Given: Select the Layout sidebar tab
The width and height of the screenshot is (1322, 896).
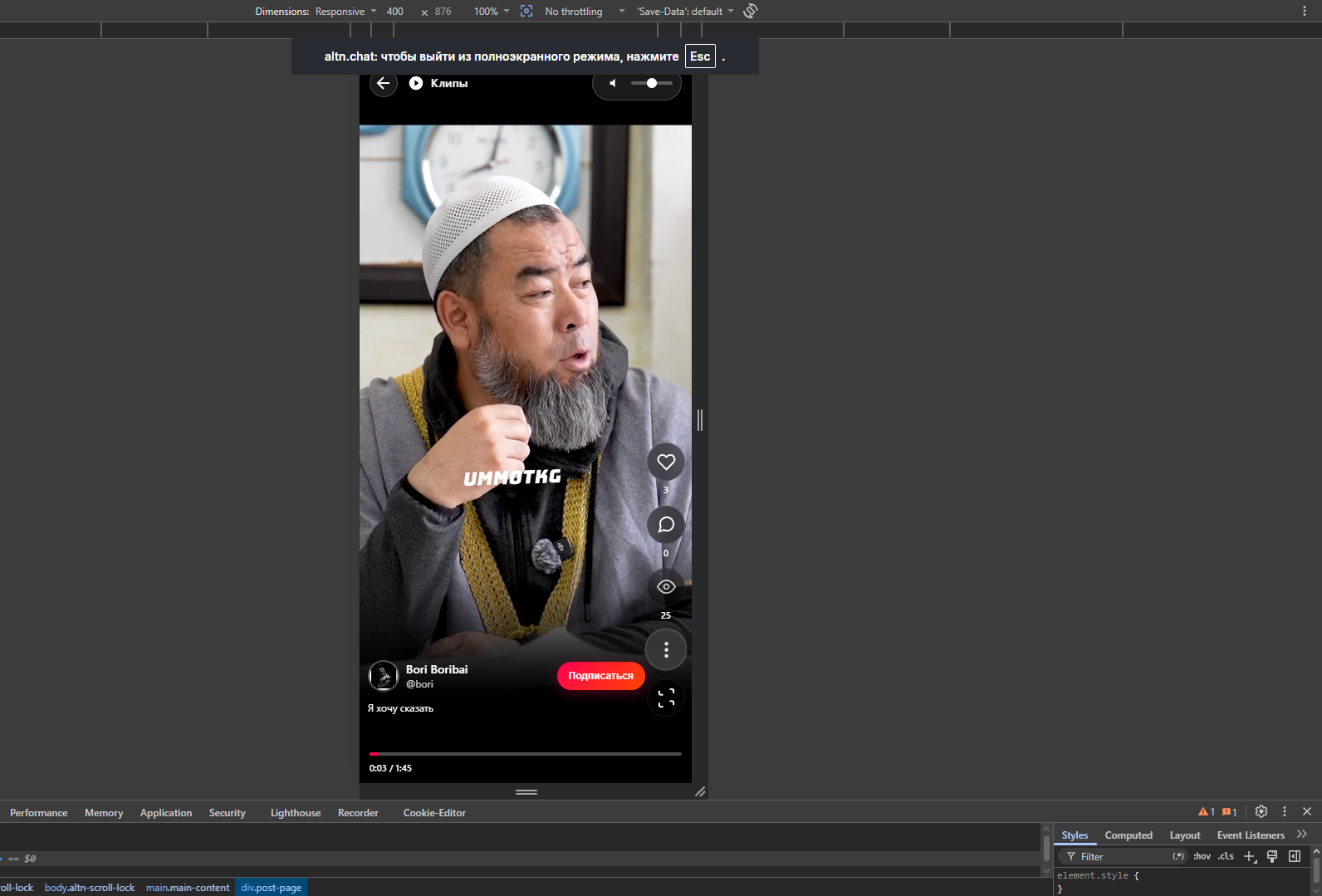Looking at the screenshot, I should coord(1185,835).
